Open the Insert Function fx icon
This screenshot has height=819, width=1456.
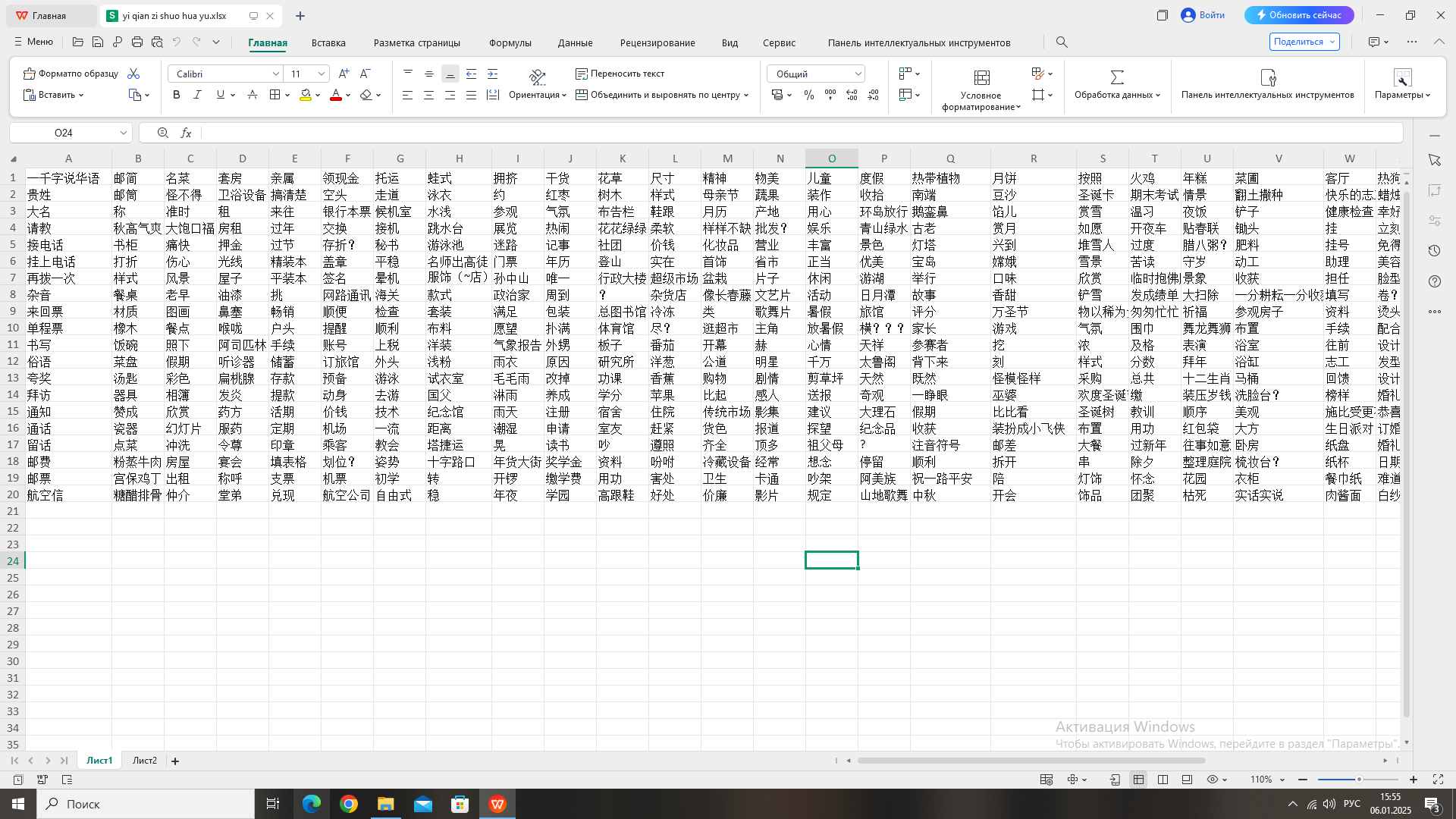(x=186, y=133)
